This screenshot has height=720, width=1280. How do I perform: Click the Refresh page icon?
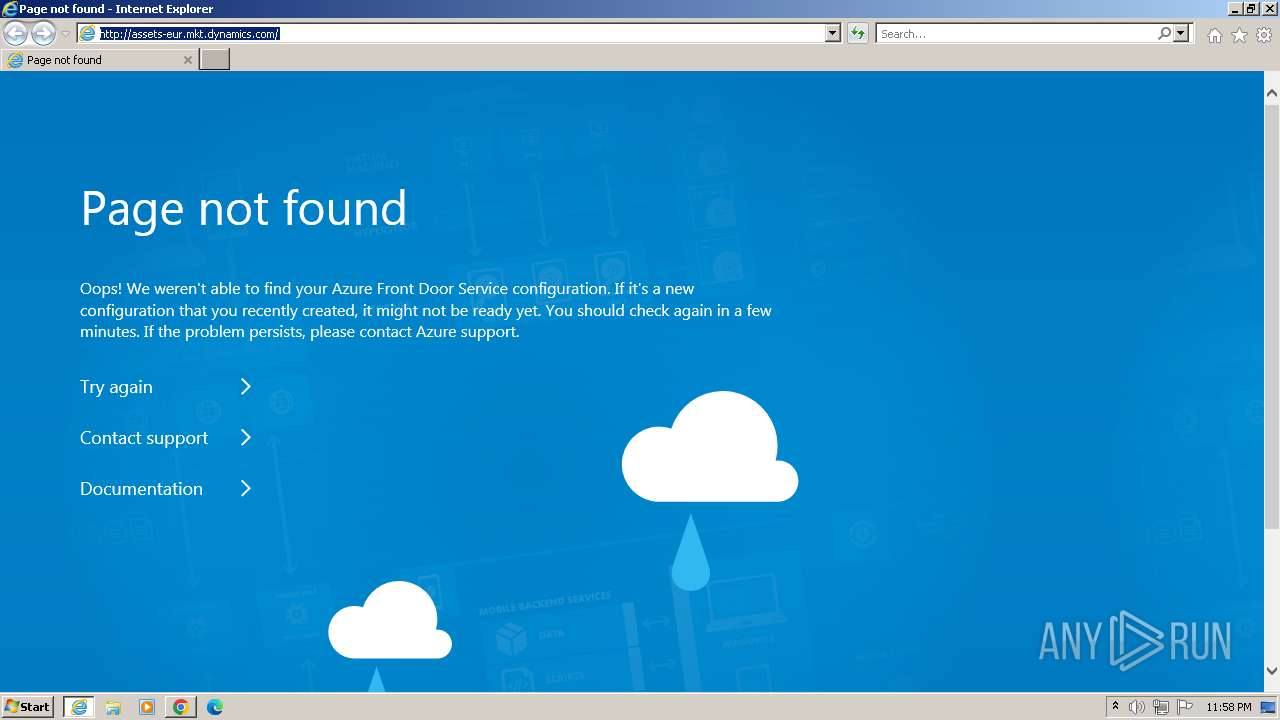857,33
